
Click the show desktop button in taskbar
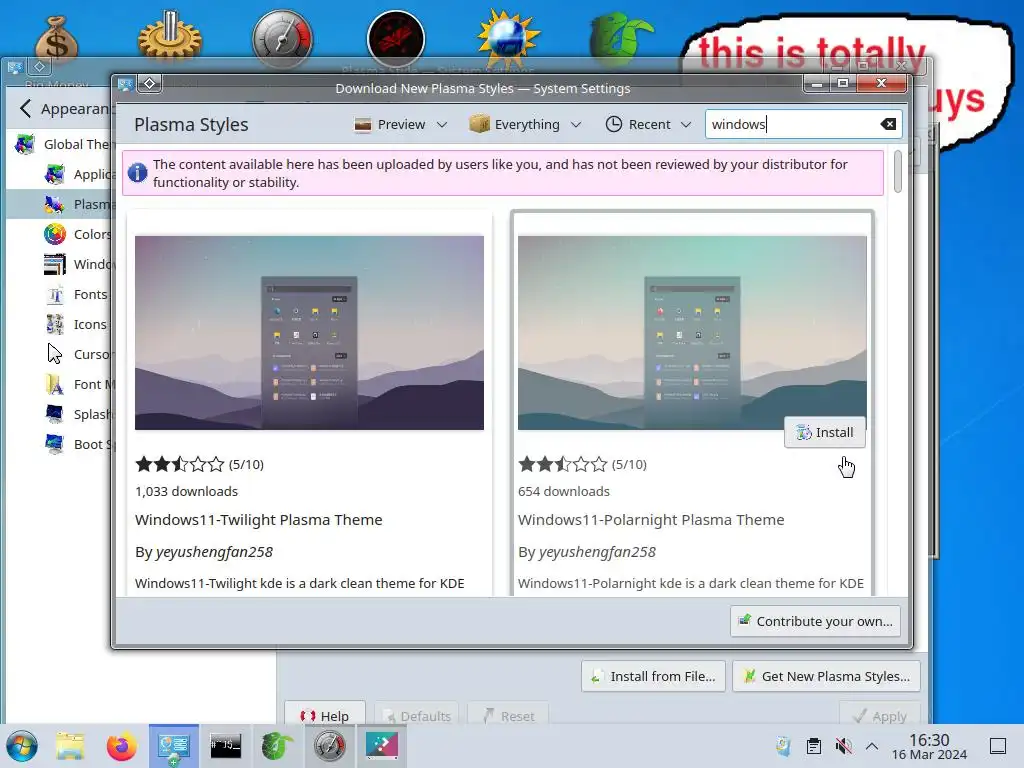998,746
